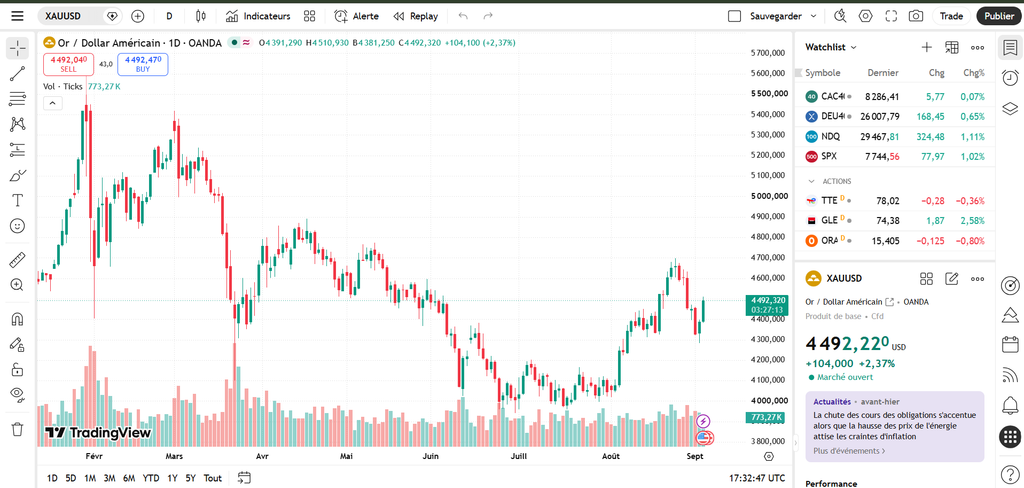1024x488 pixels.
Task: Click the BUY 4 492,47 button
Action: [x=142, y=64]
